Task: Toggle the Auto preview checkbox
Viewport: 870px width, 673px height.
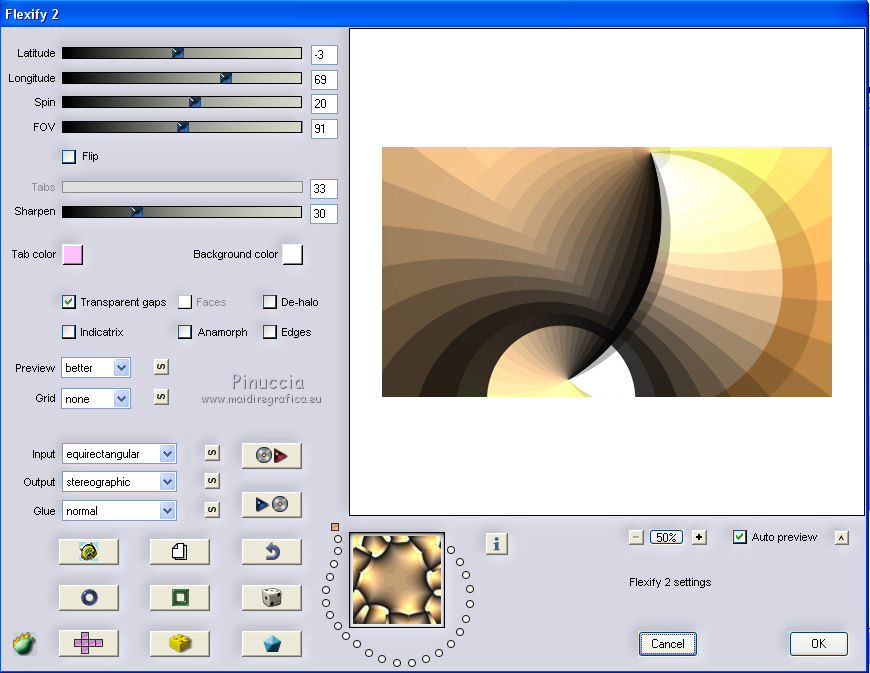Action: pyautogui.click(x=740, y=537)
